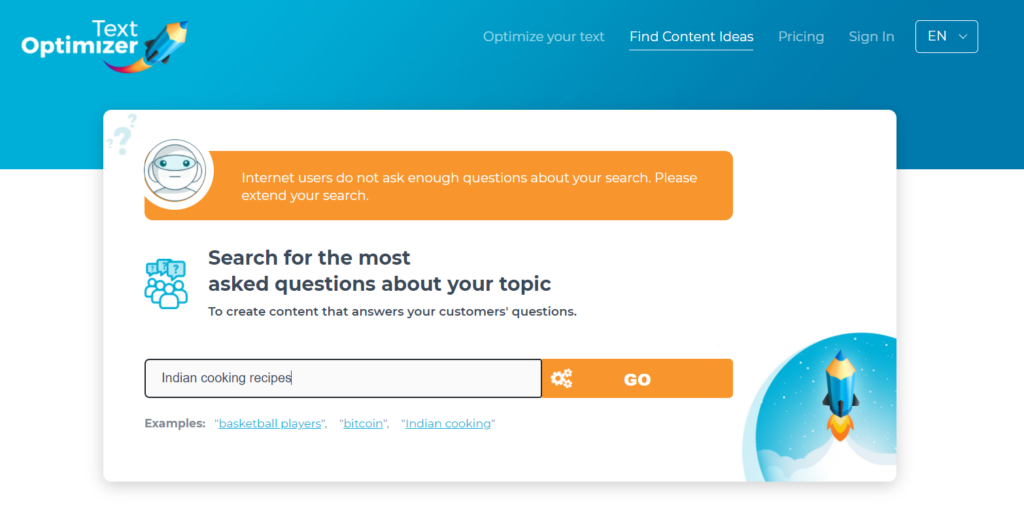Try the Indian cooking example link

pyautogui.click(x=448, y=424)
